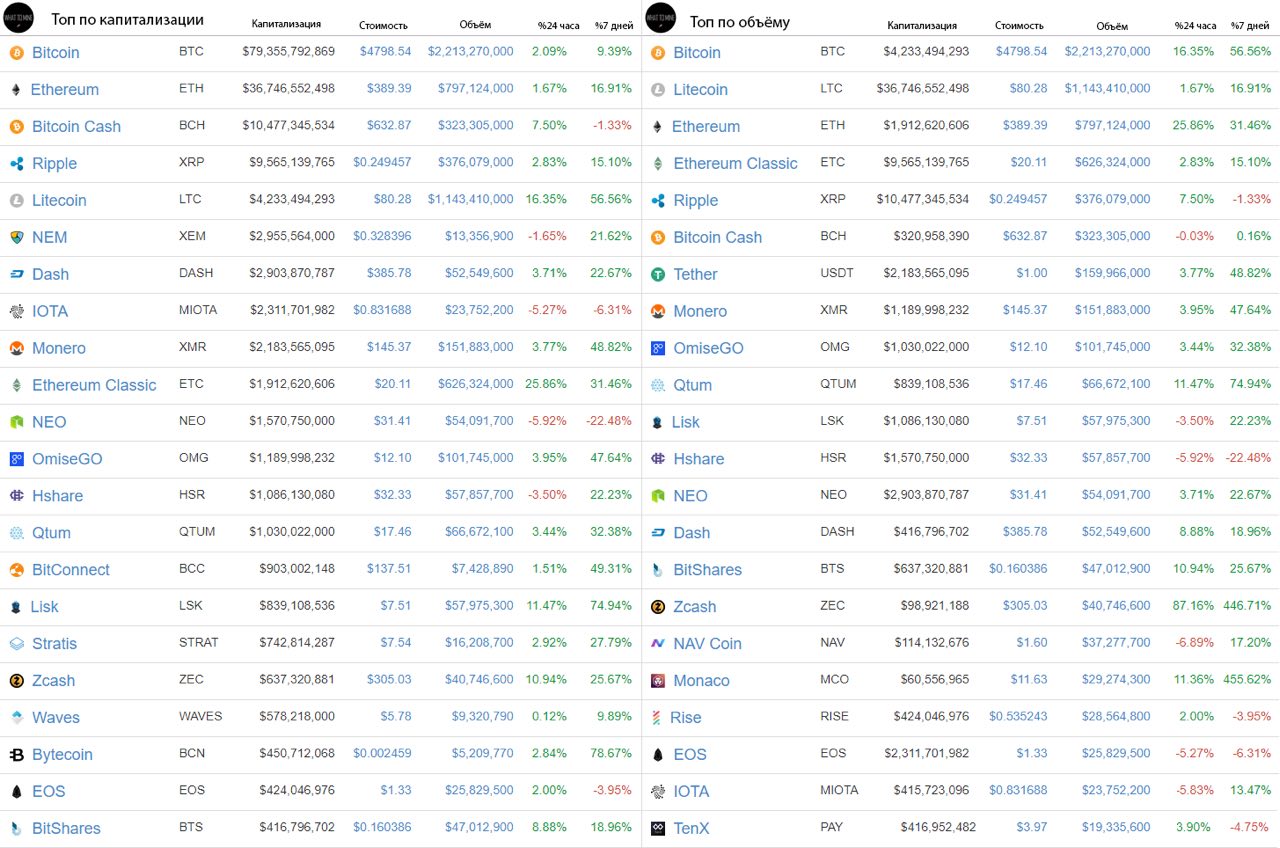The height and width of the screenshot is (848, 1280).
Task: Click Ethereum icon in Топ по капитализации table
Action: click(16, 90)
